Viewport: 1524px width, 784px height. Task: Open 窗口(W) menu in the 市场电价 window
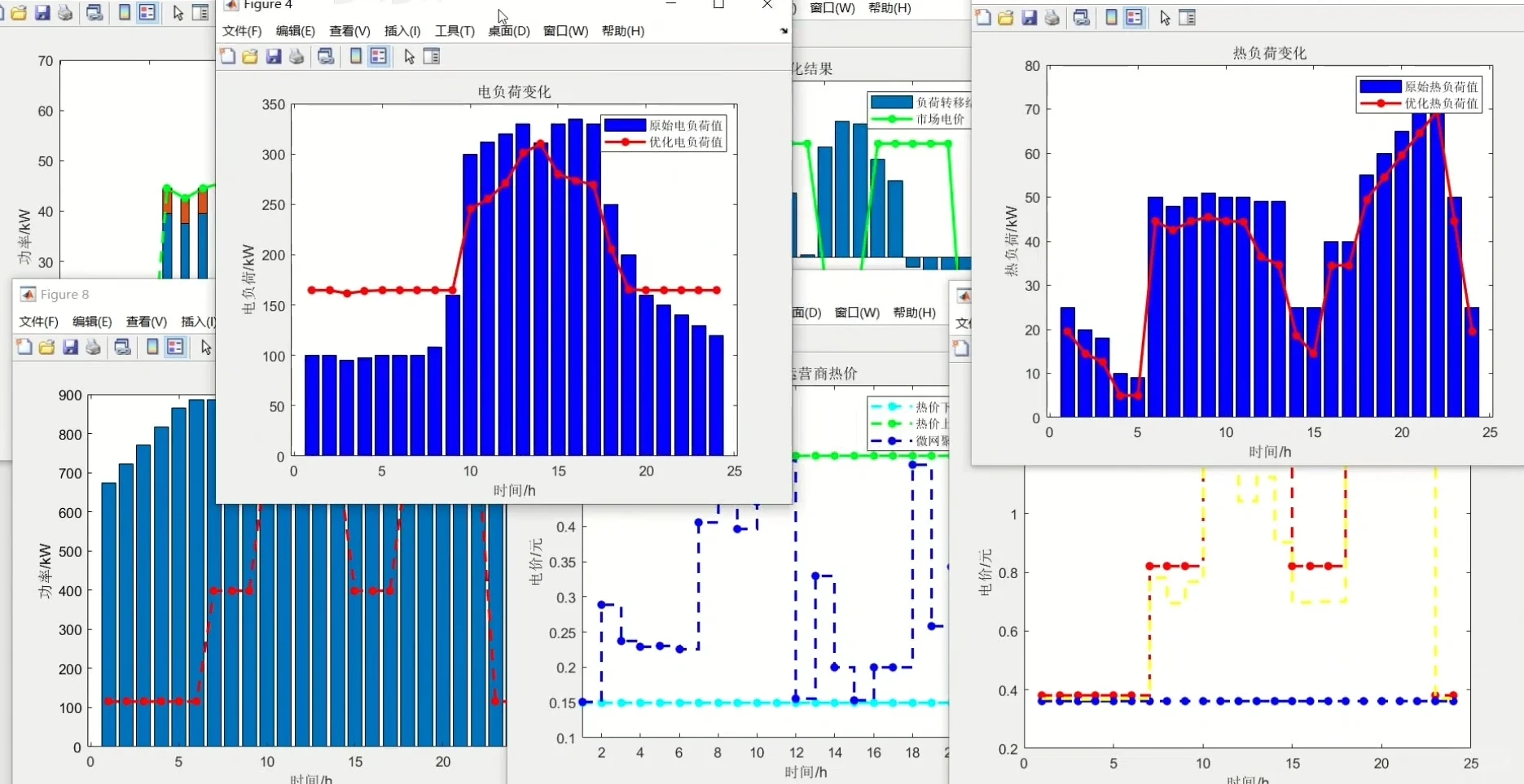832,8
